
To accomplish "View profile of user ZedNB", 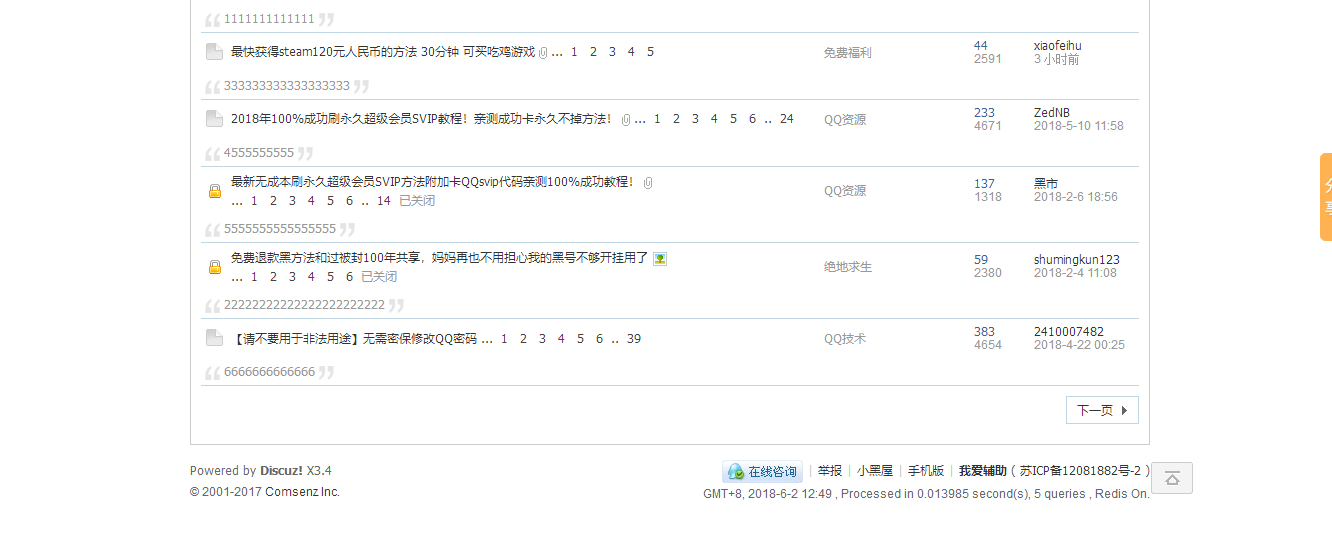I will 1052,113.
